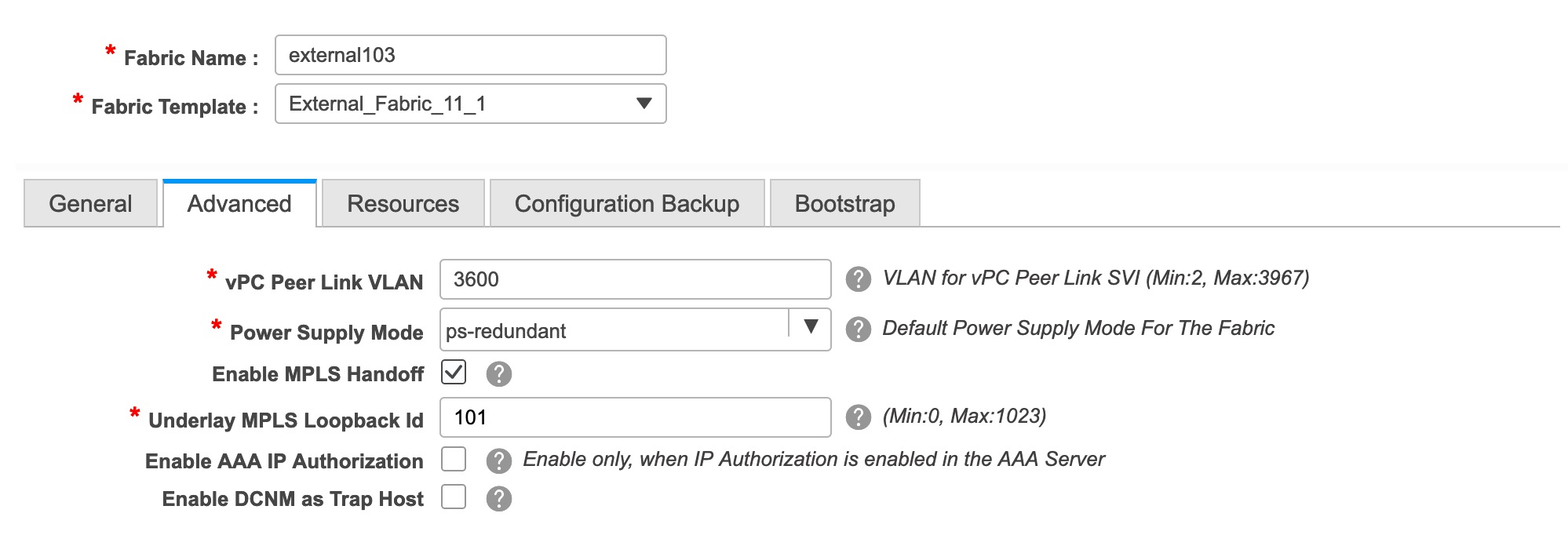
Task: Go to the General tab
Action: point(89,203)
